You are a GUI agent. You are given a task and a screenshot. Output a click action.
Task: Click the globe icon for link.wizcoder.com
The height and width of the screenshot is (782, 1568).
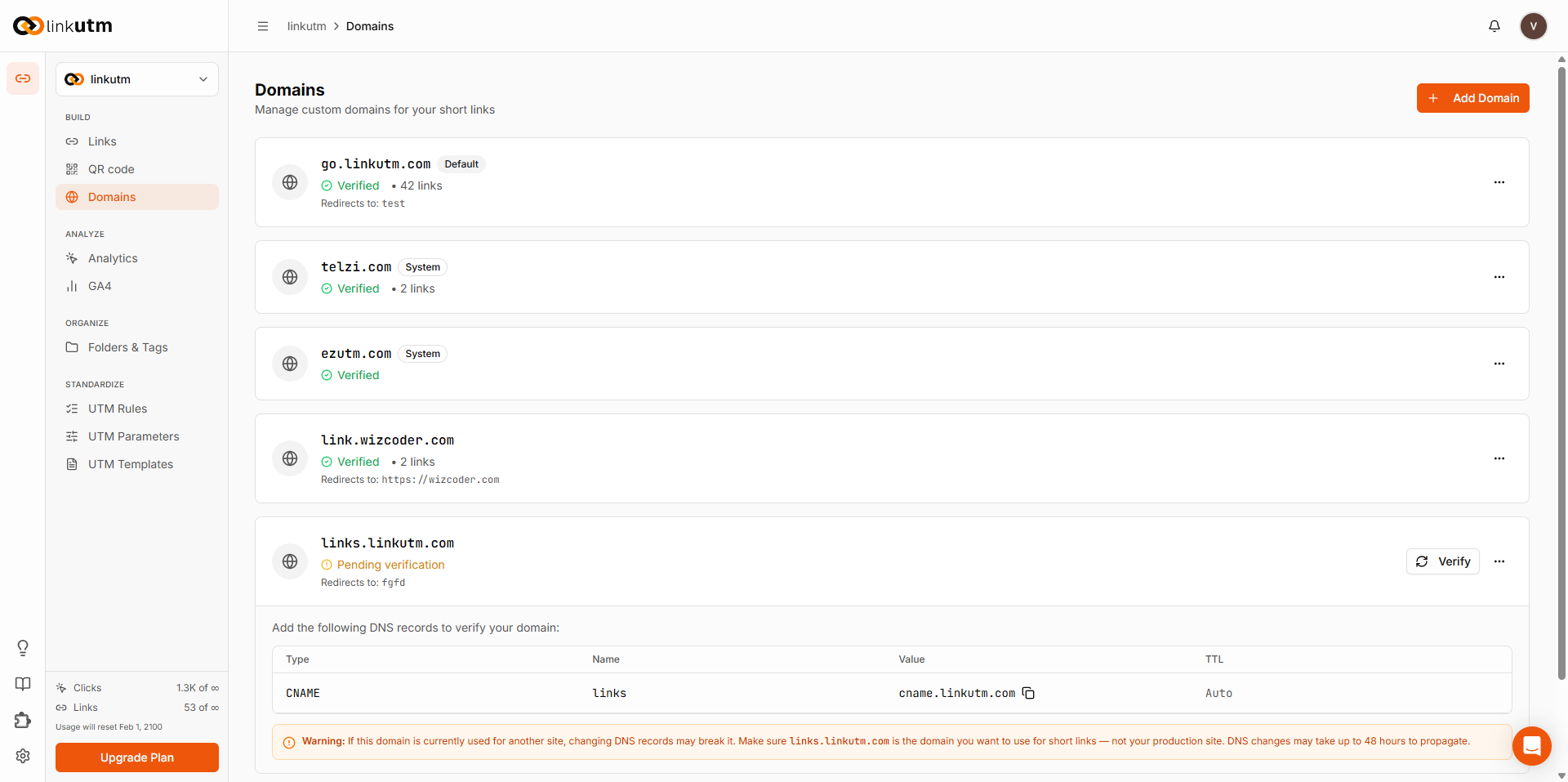(x=290, y=458)
